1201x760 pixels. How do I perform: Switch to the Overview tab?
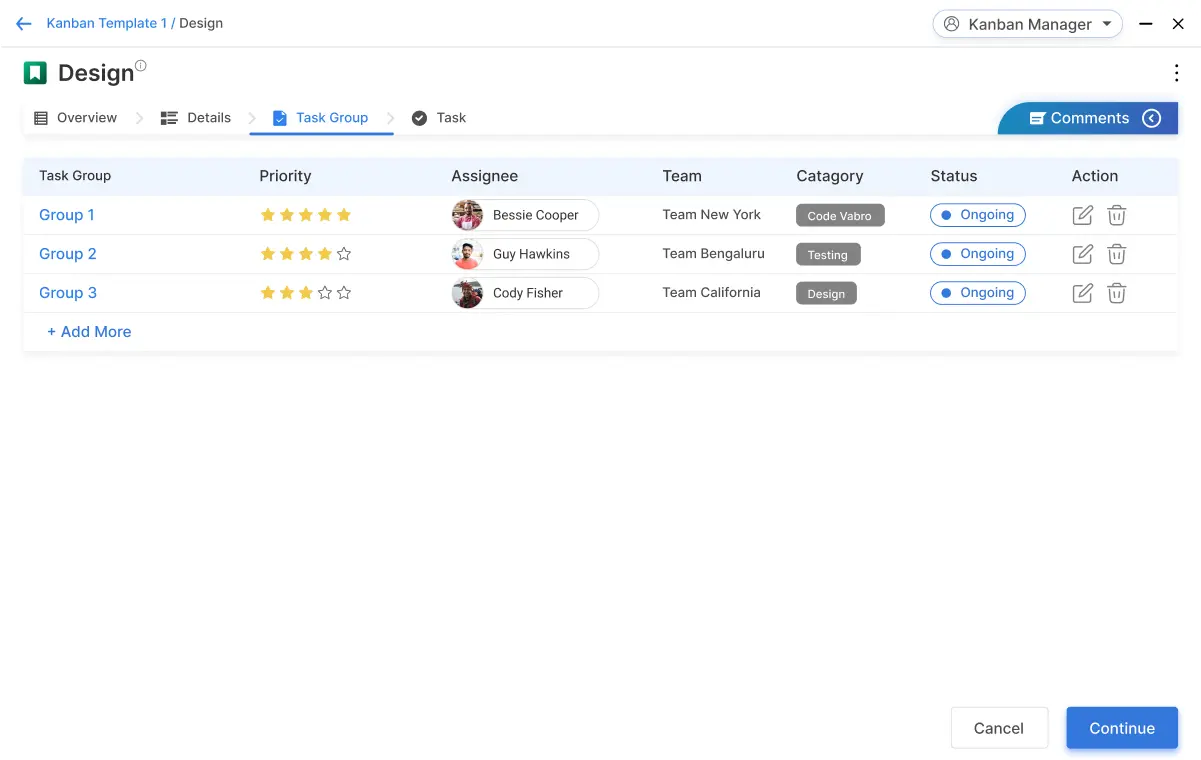76,118
